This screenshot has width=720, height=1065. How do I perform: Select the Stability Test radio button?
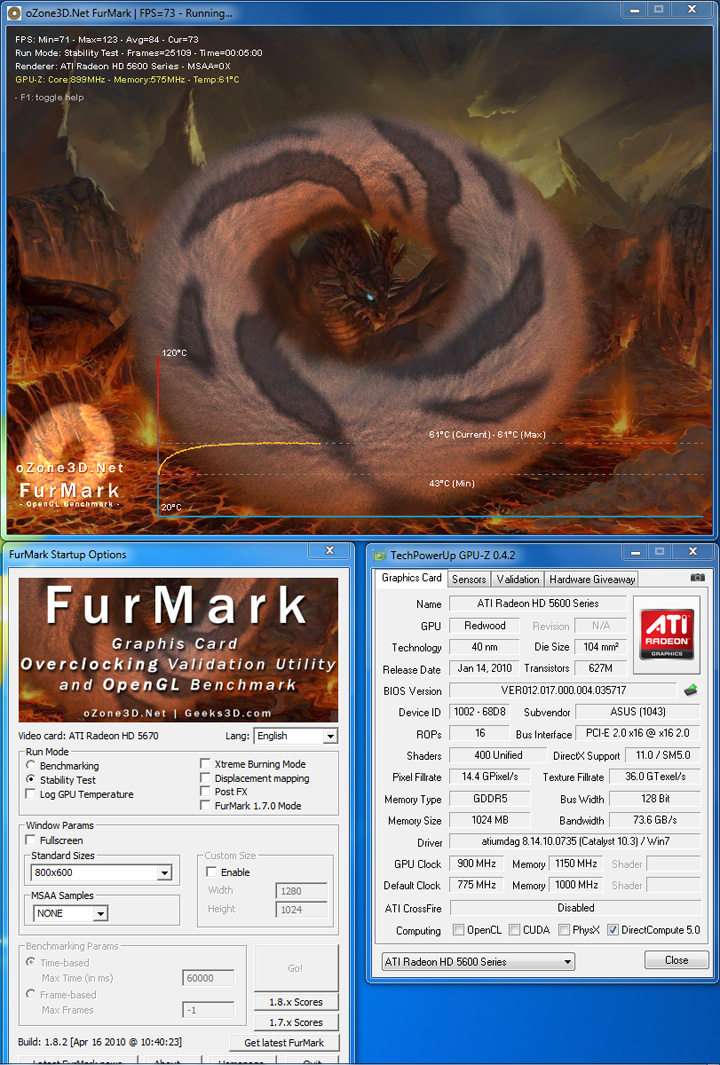pos(31,780)
